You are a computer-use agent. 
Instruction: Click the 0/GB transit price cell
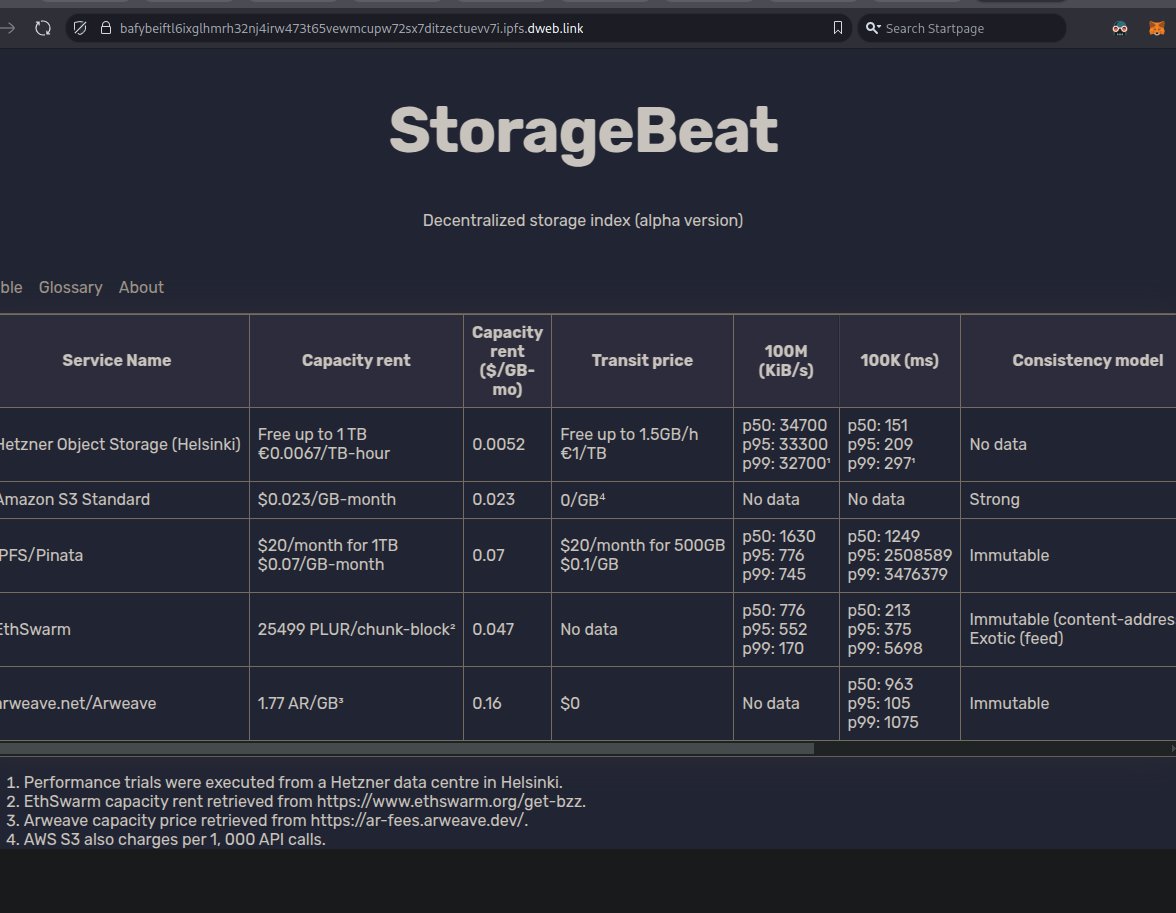642,500
